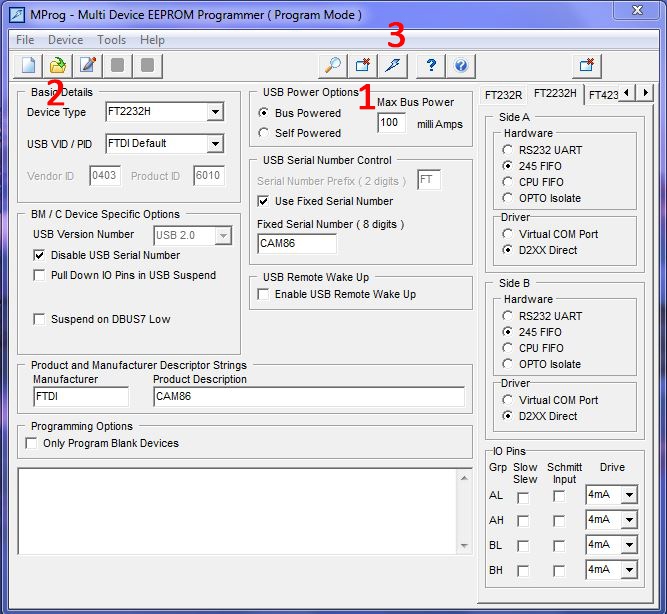Click the first greyed-out save icon

tap(117, 66)
